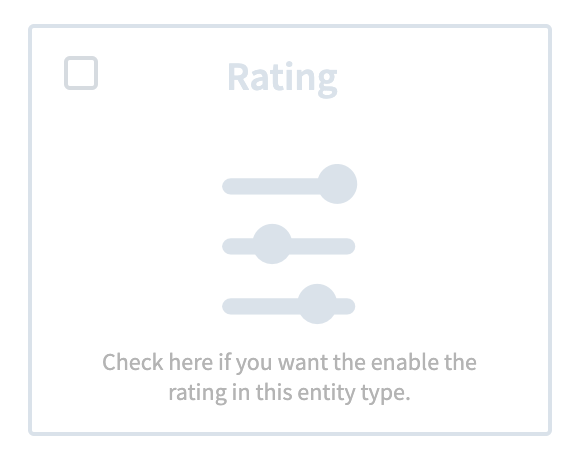
Task: Click the word 'want' in description
Action: click(303, 362)
